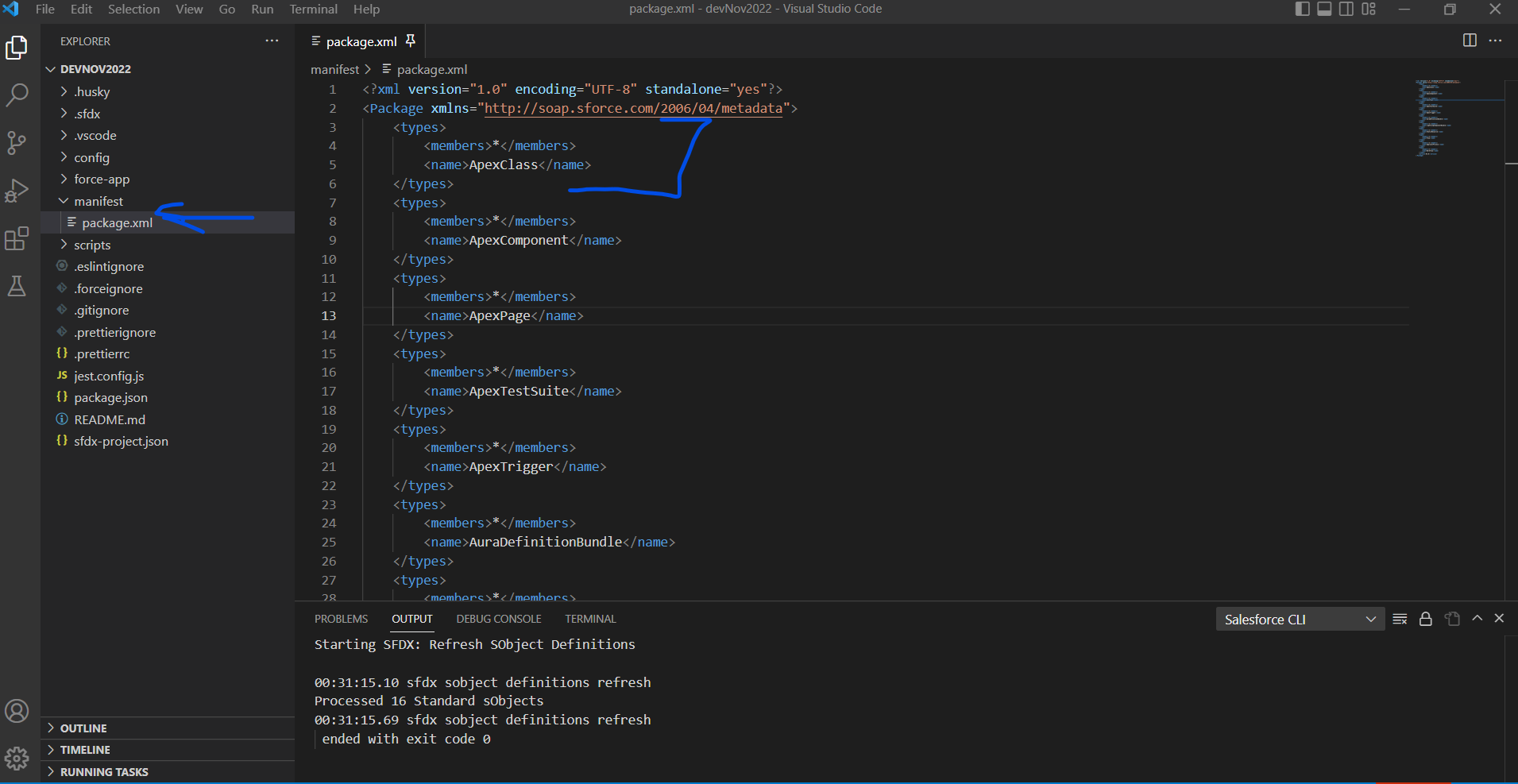Open editor more actions ellipsis
The image size is (1518, 784).
coord(1495,41)
